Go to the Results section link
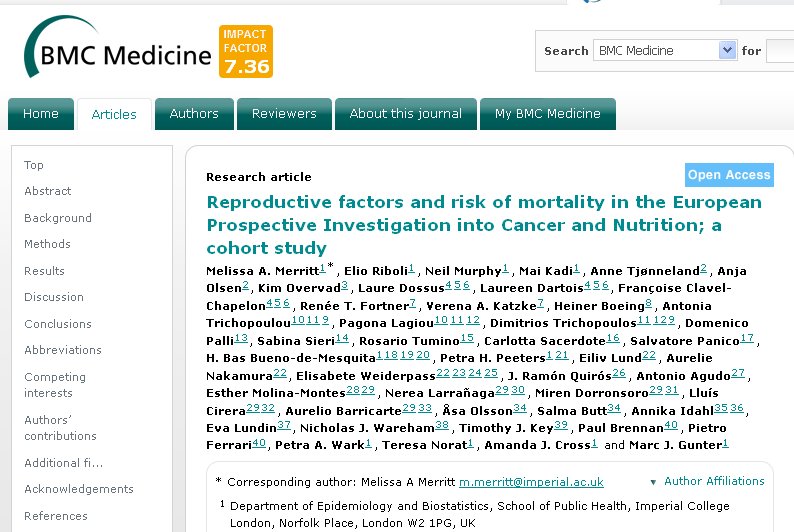This screenshot has height=532, width=794. pyautogui.click(x=44, y=271)
